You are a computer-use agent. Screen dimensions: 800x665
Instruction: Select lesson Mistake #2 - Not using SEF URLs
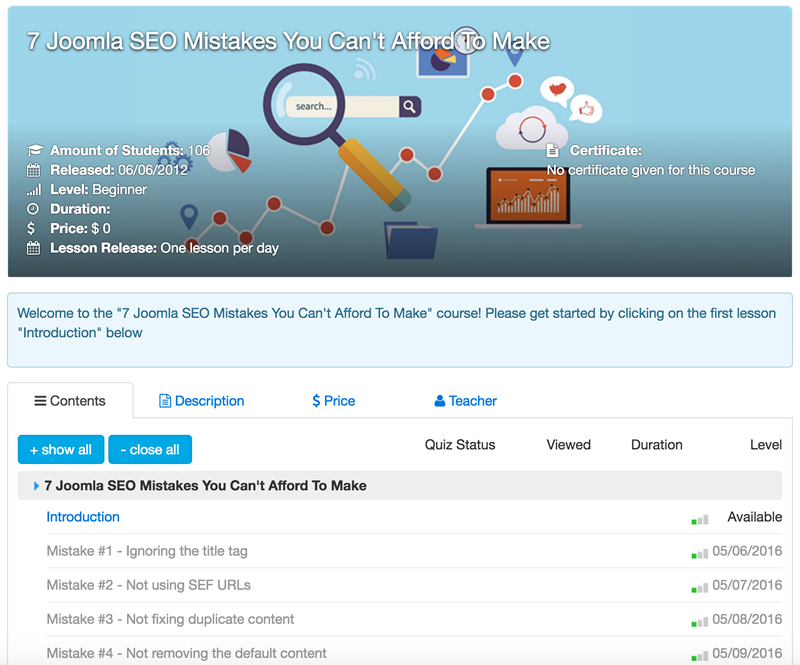pos(148,585)
